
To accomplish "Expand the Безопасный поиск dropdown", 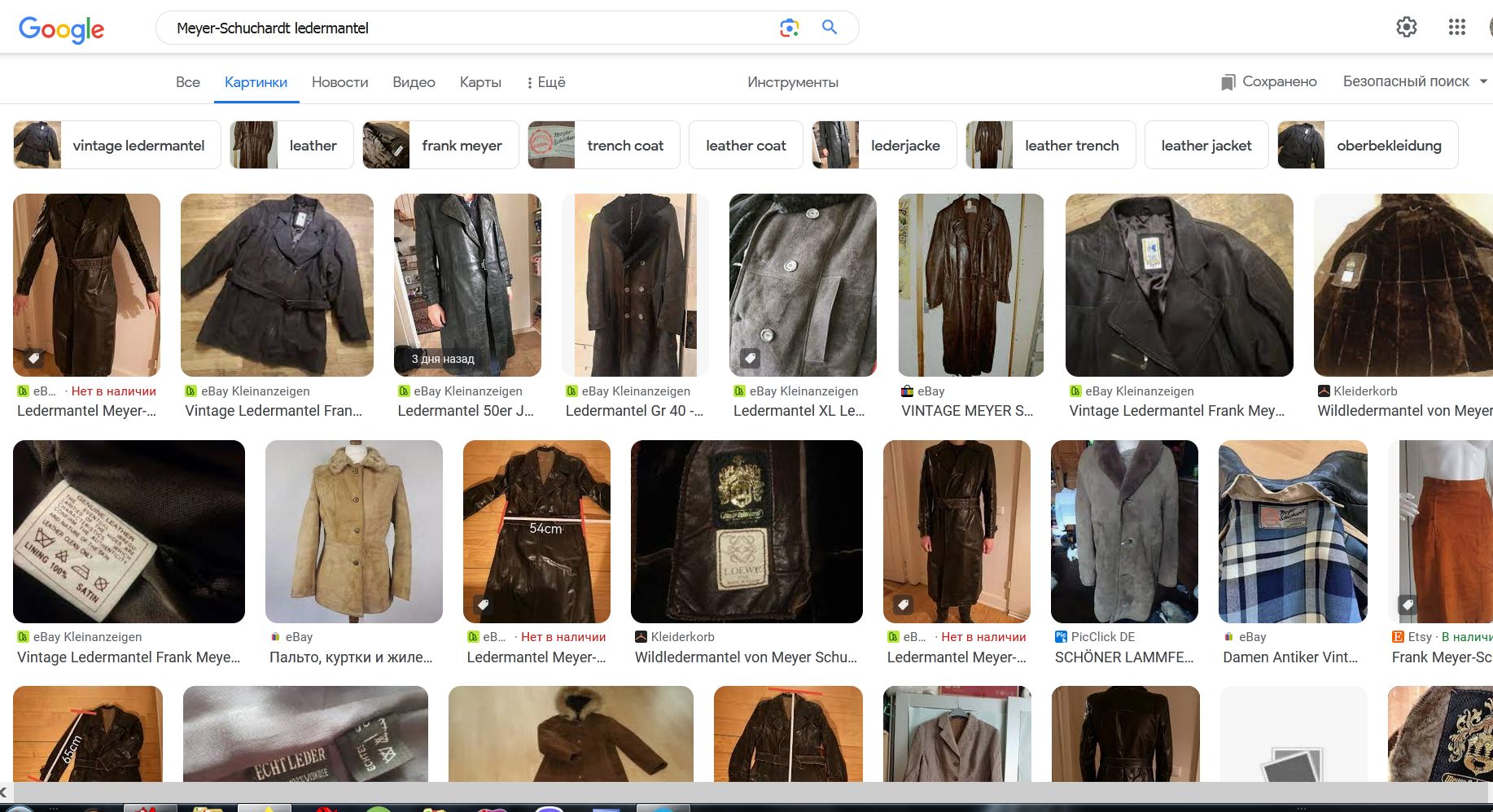I will point(1415,81).
